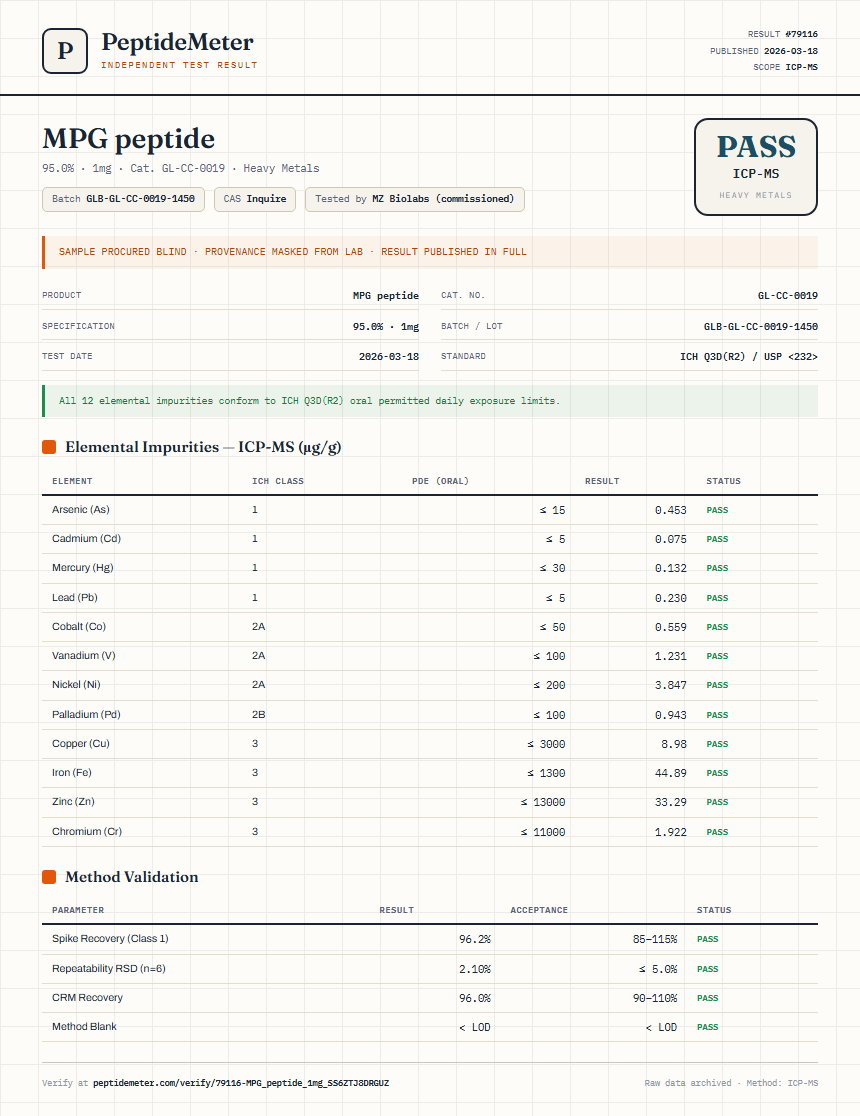Click the PDE (ORAL) column header

[440, 481]
